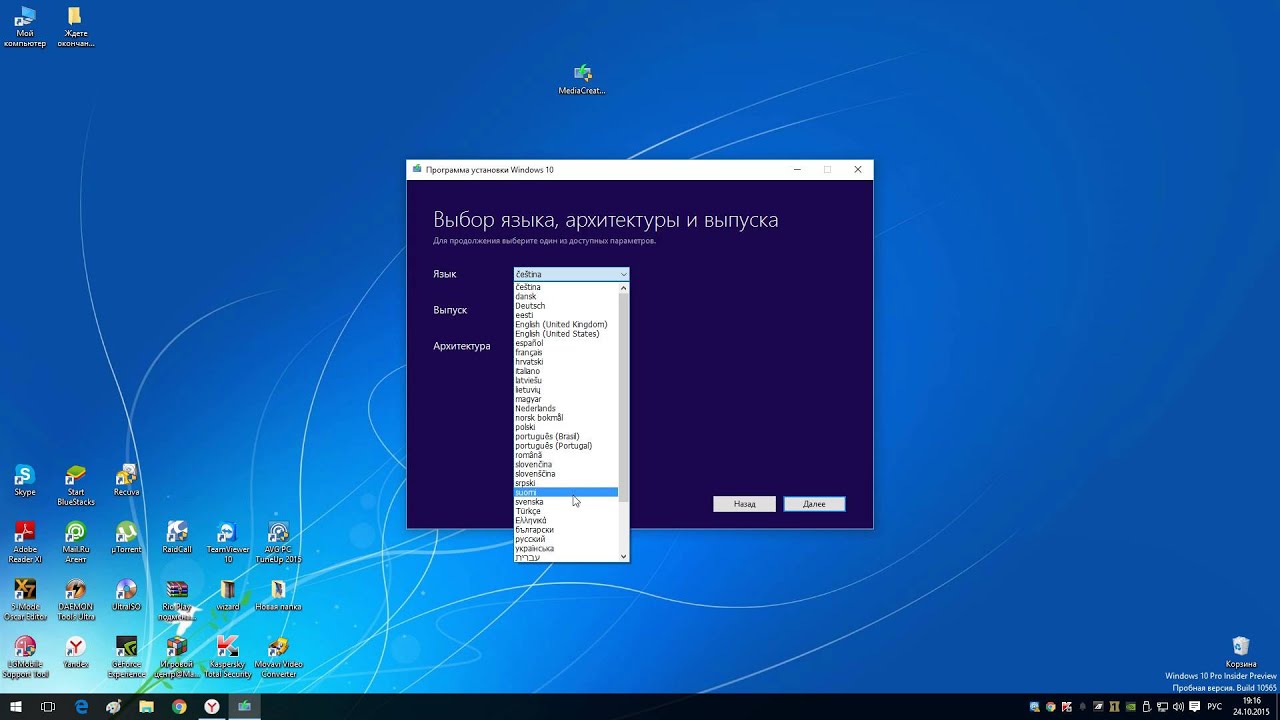Choose Deutsch from the language list
The width and height of the screenshot is (1280, 720).
pyautogui.click(x=566, y=306)
